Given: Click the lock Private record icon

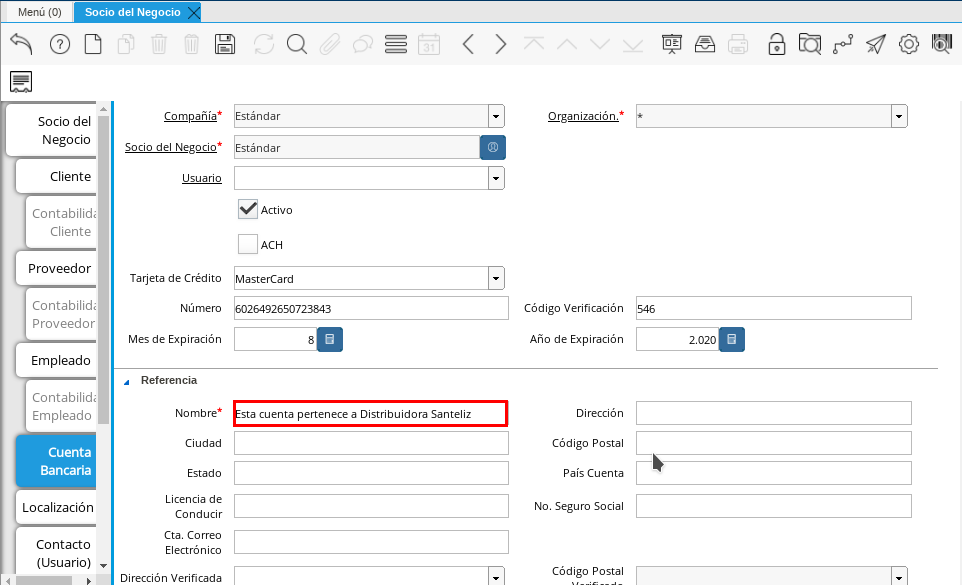Looking at the screenshot, I should pyautogui.click(x=776, y=44).
